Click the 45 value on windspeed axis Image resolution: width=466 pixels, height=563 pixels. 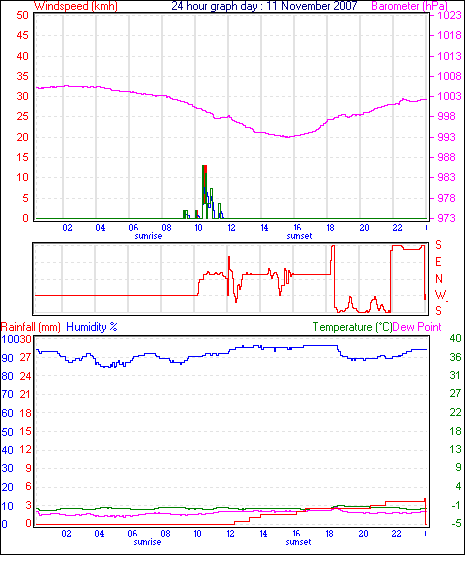(x=23, y=36)
